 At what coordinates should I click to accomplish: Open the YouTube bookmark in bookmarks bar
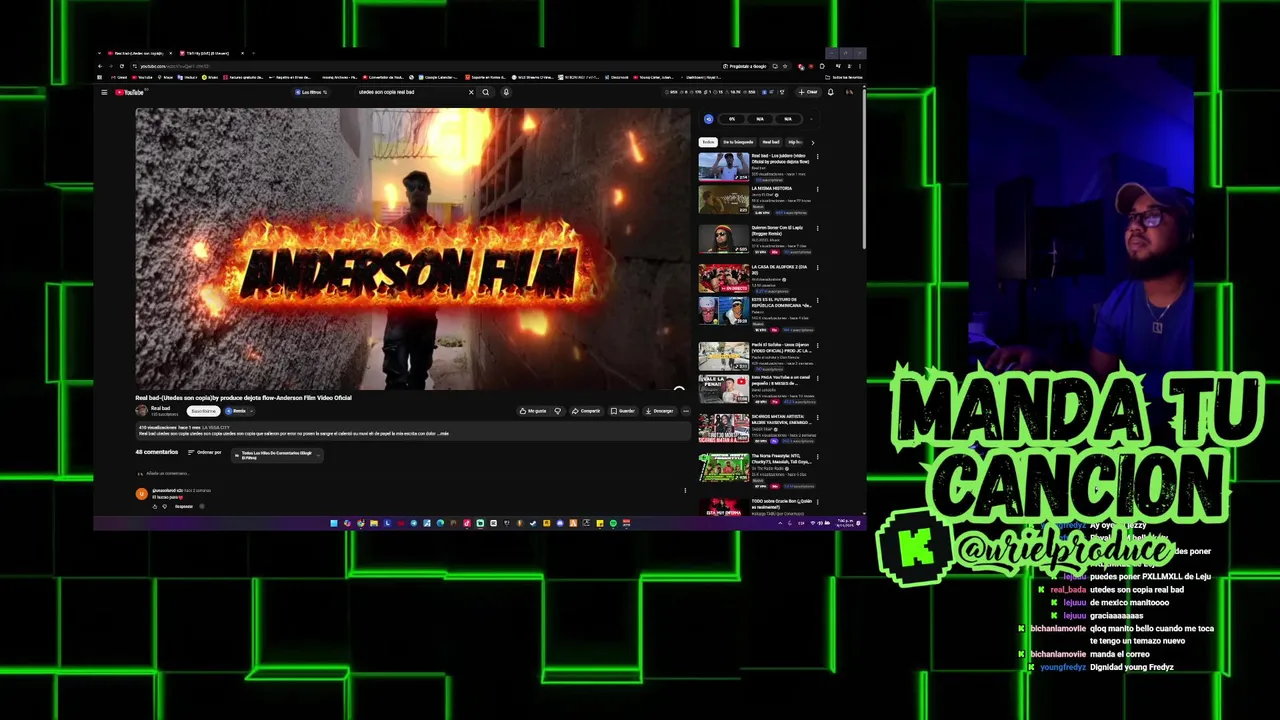tap(142, 77)
